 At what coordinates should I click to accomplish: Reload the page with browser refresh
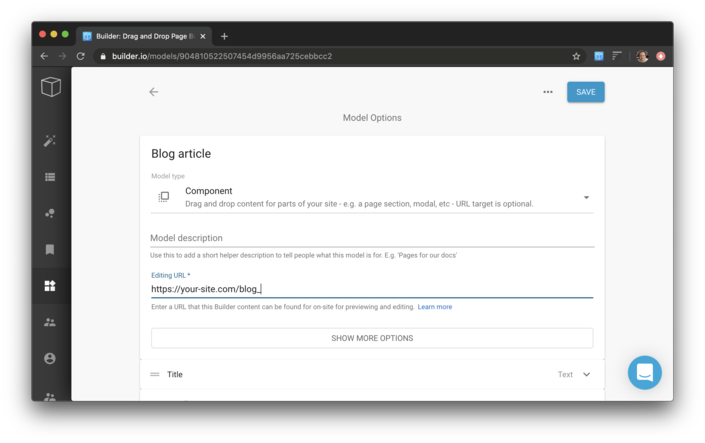tap(80, 56)
